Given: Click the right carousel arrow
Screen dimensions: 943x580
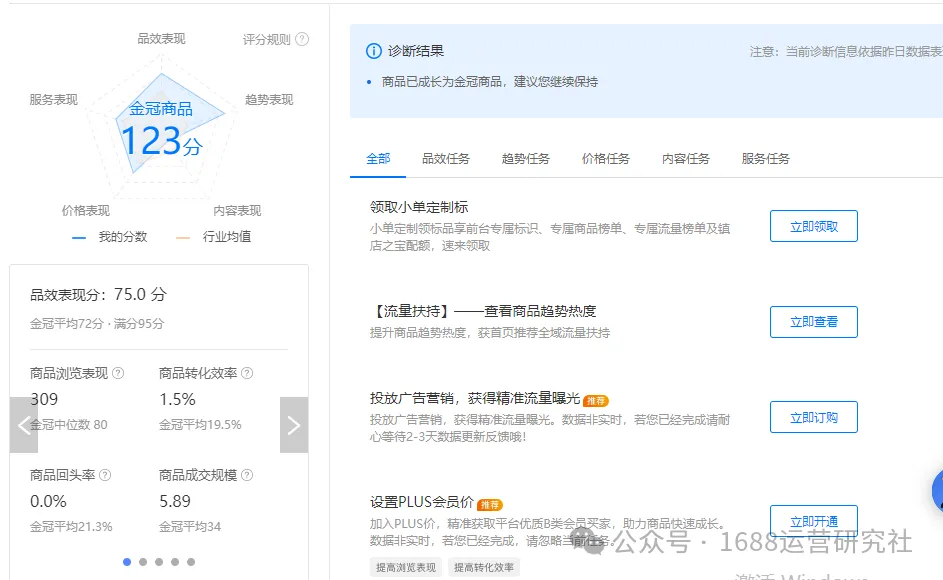Looking at the screenshot, I should pyautogui.click(x=293, y=425).
